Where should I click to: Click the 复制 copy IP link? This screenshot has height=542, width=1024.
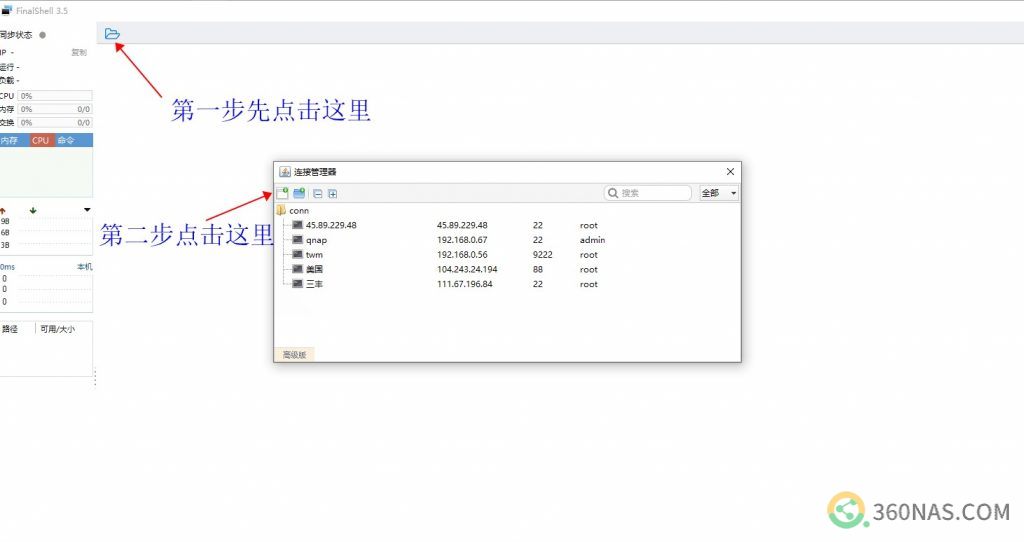tap(79, 52)
